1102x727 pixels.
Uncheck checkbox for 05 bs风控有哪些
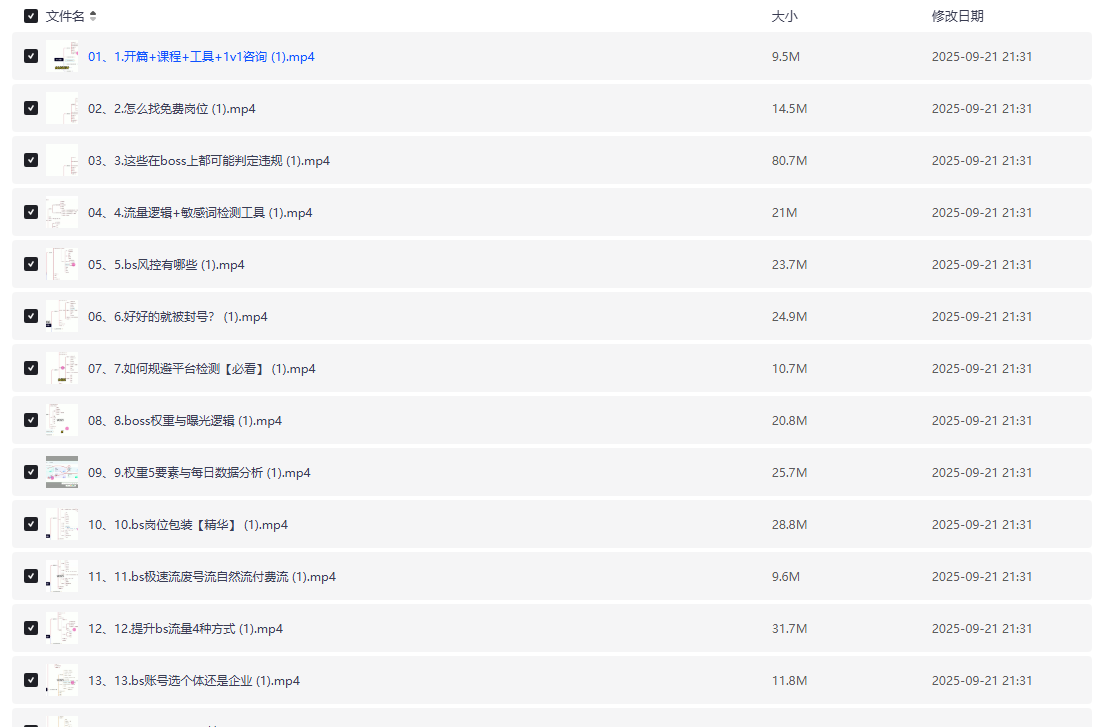pos(31,264)
